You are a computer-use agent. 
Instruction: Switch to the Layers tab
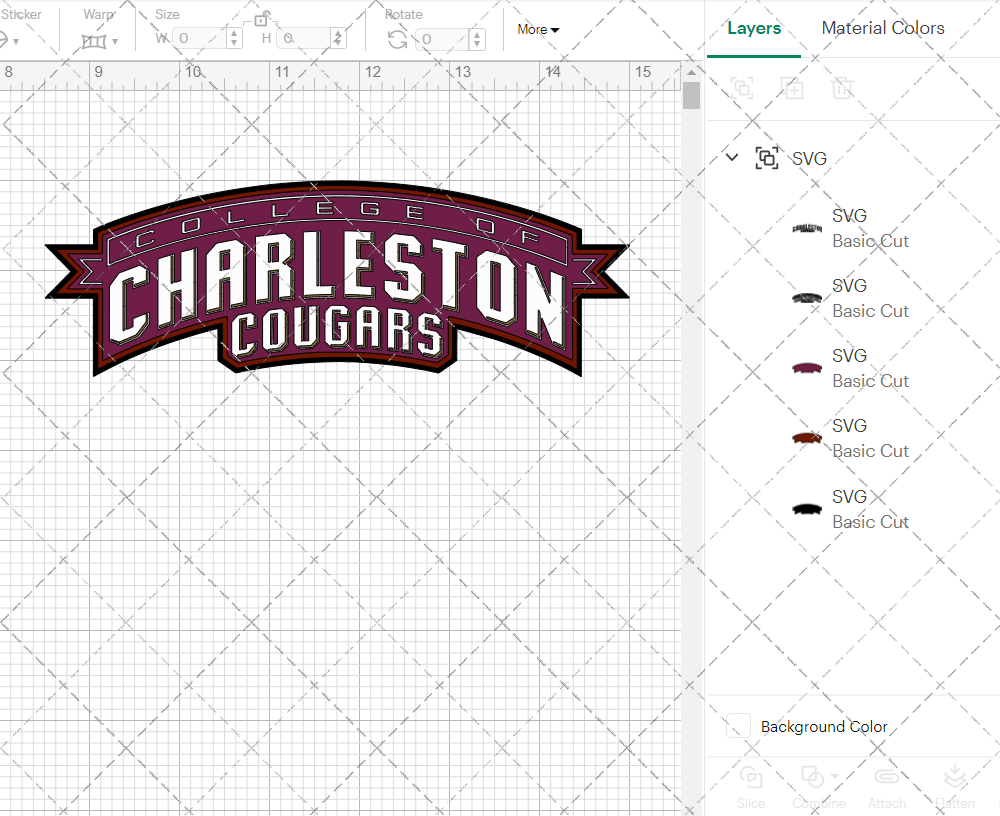(x=754, y=28)
